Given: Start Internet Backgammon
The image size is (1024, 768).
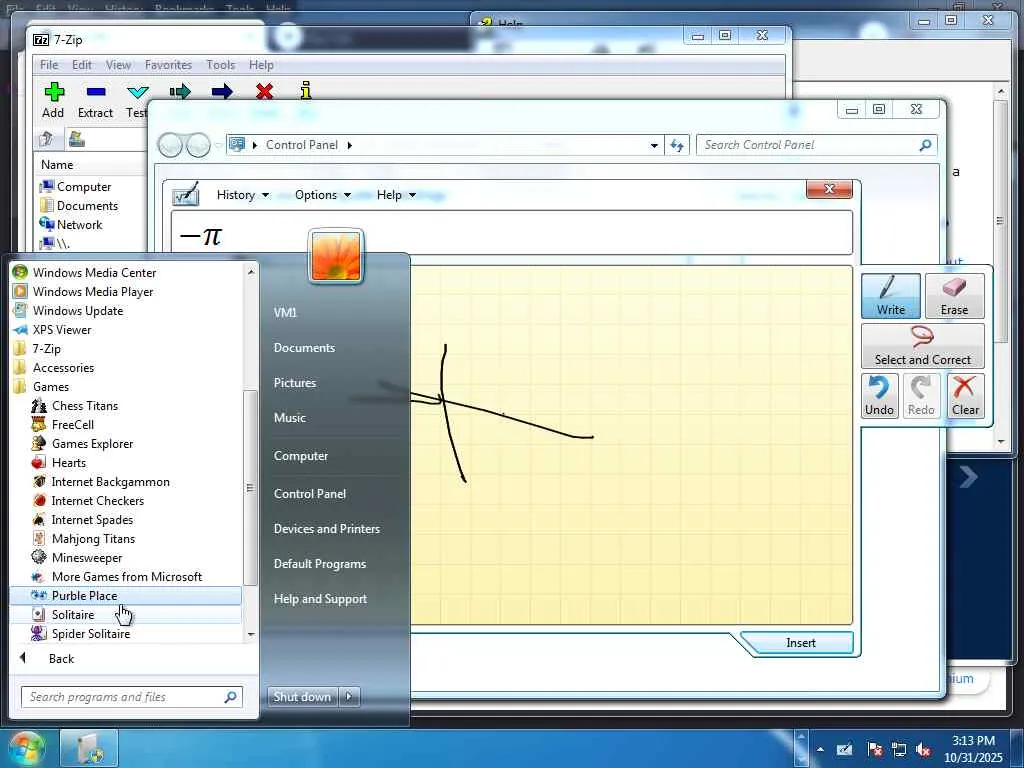Looking at the screenshot, I should [110, 481].
